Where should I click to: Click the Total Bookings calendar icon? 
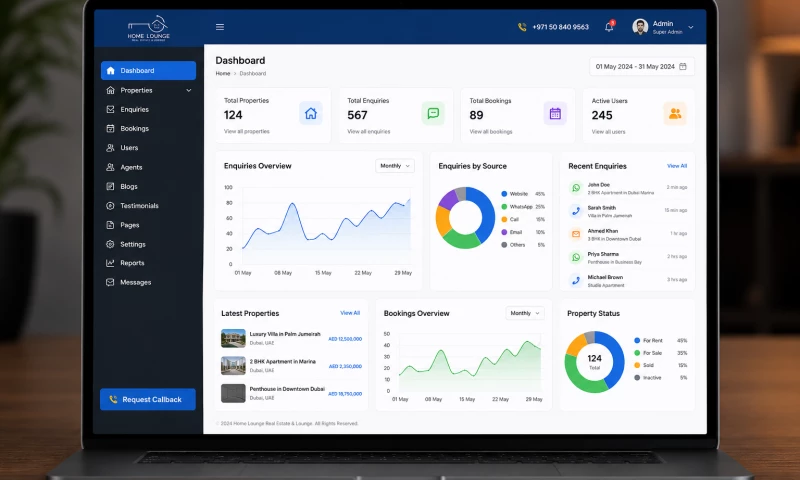[x=555, y=113]
